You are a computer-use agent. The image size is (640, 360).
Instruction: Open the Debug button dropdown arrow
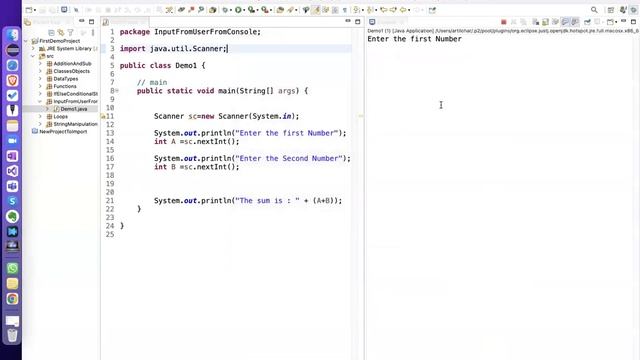(230, 10)
